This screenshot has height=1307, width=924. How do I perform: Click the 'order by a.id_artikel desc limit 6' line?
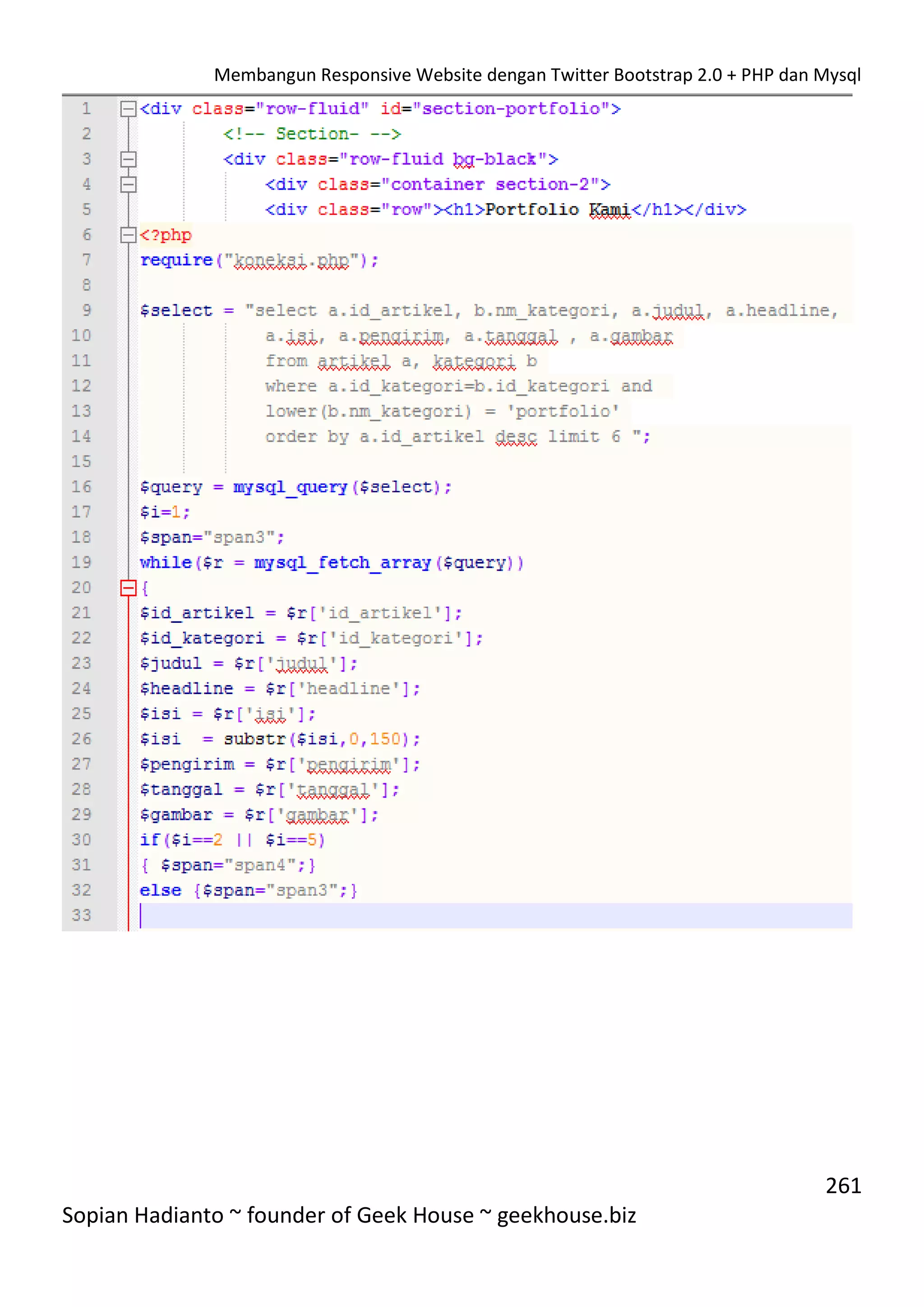click(457, 436)
